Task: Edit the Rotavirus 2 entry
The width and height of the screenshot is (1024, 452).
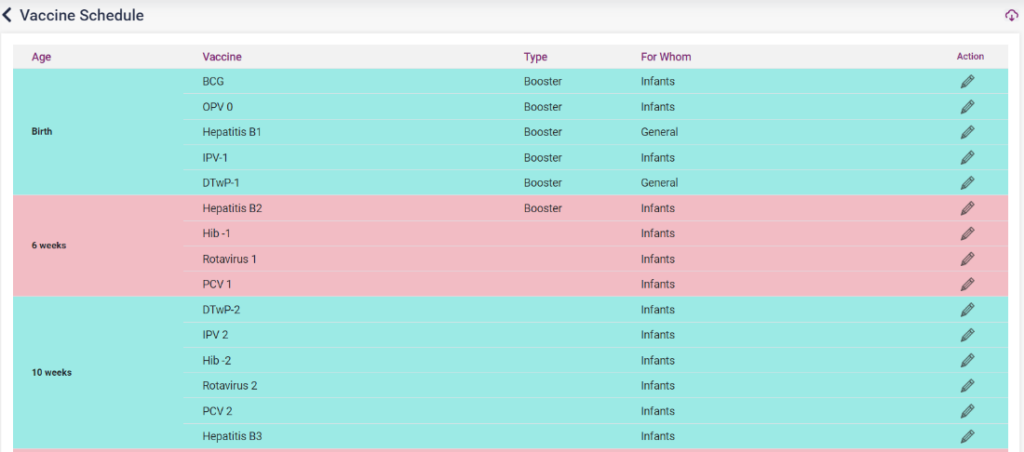Action: 967,386
